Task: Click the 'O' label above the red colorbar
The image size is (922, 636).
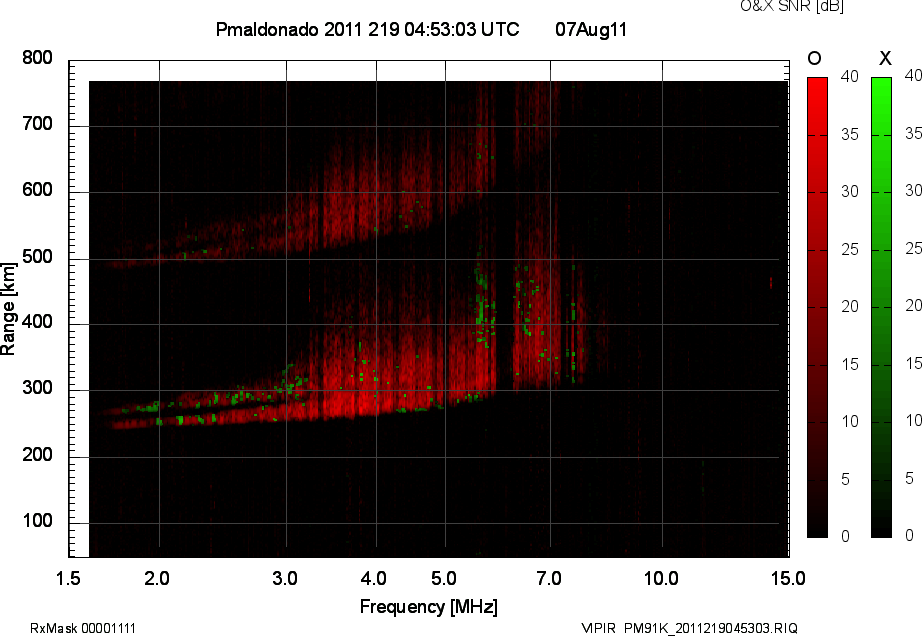Action: 814,58
